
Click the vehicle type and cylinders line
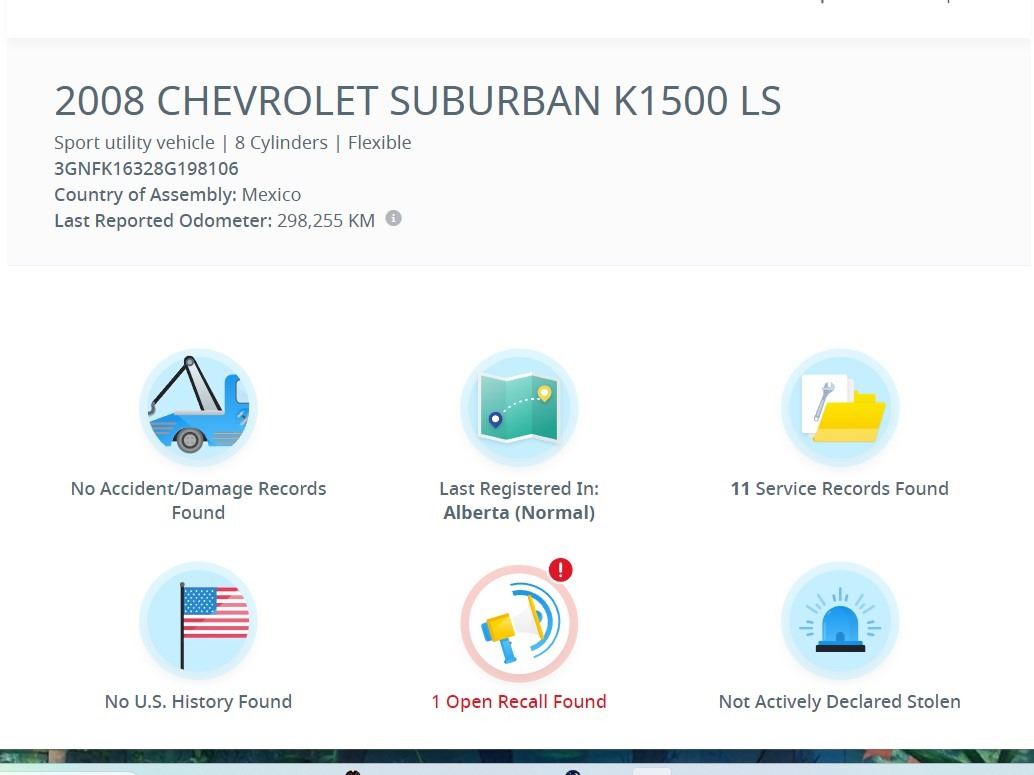(x=232, y=142)
